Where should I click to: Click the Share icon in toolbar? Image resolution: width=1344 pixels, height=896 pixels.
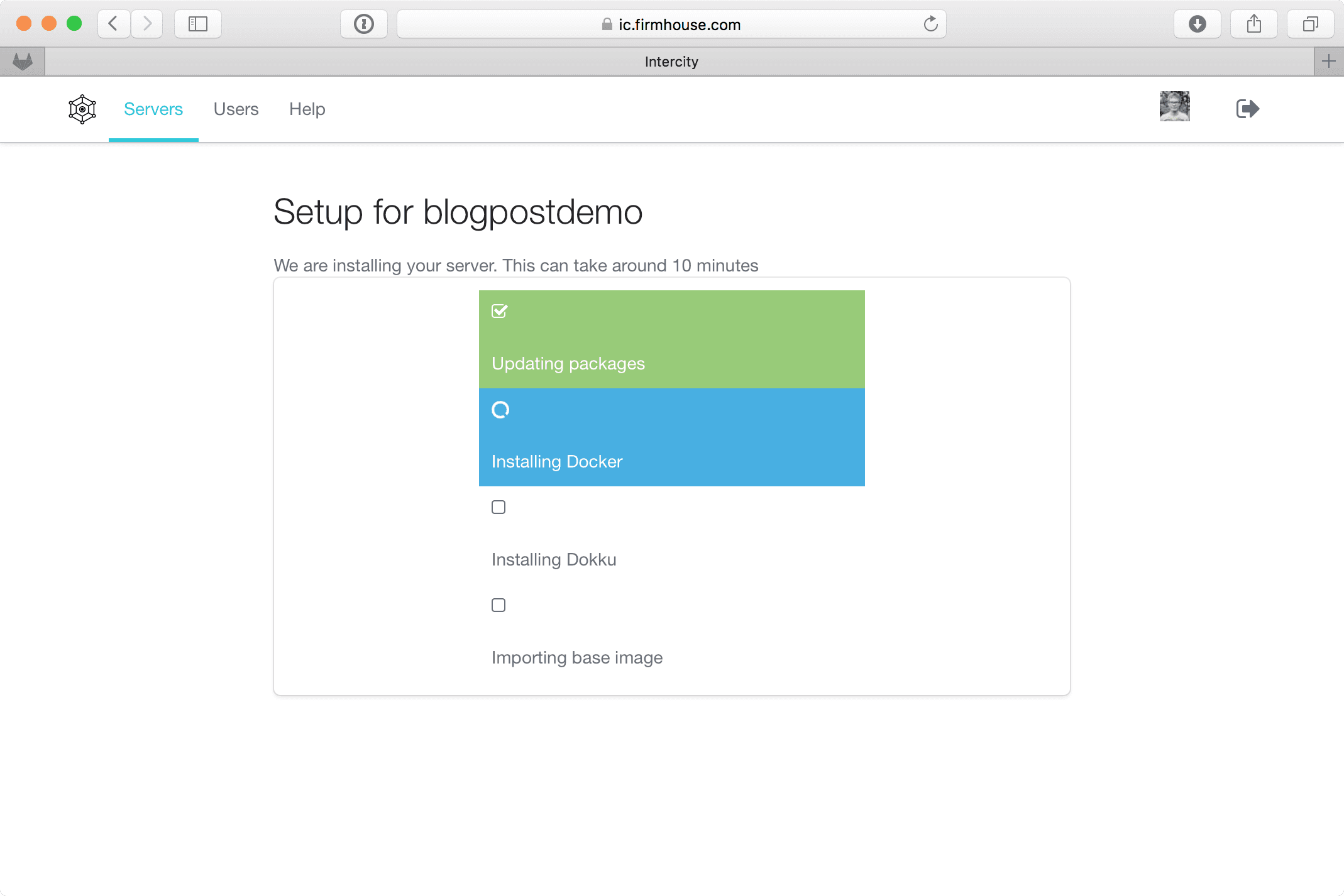[1253, 25]
